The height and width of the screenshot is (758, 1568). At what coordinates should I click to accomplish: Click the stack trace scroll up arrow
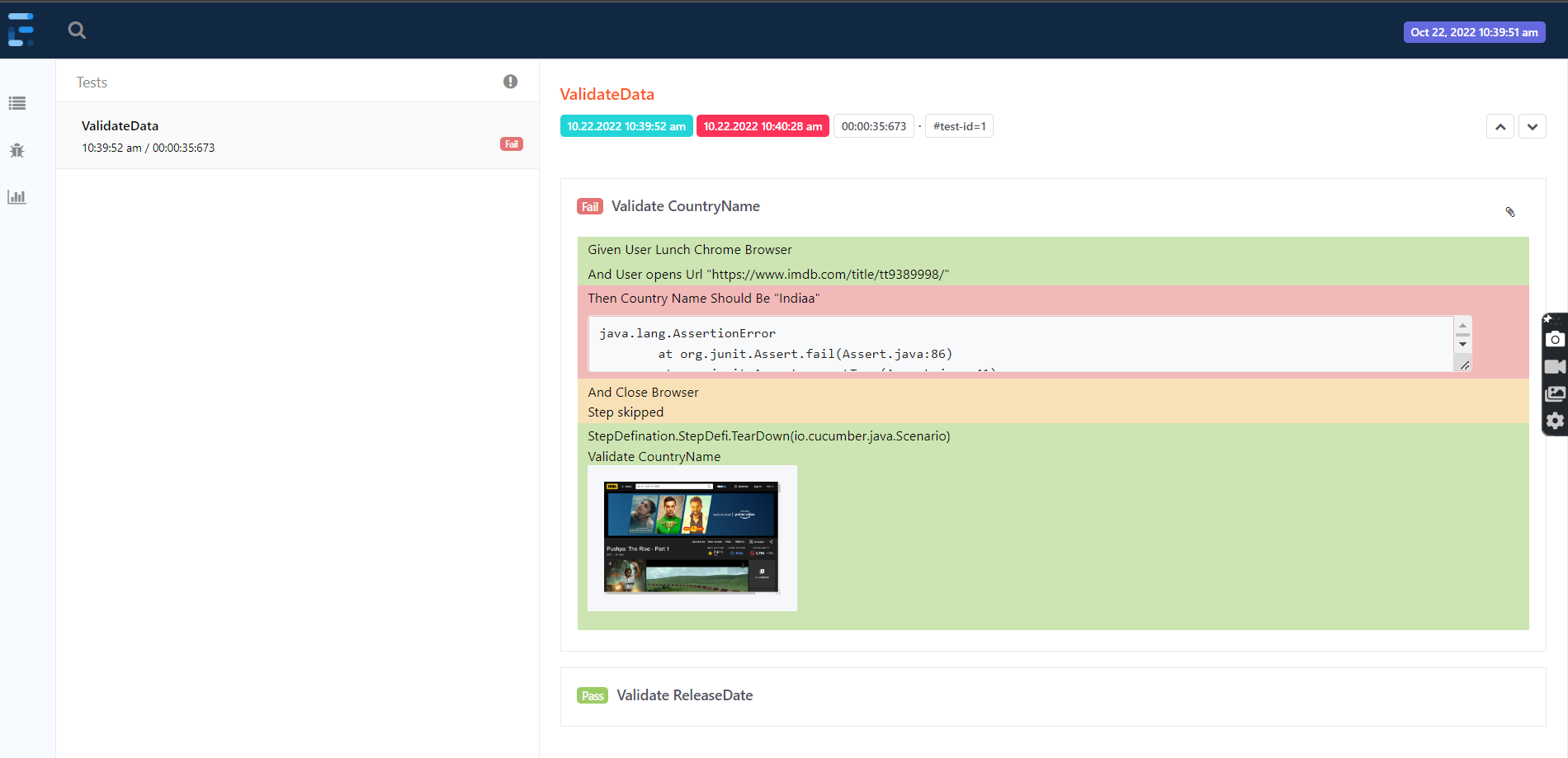[x=1462, y=326]
